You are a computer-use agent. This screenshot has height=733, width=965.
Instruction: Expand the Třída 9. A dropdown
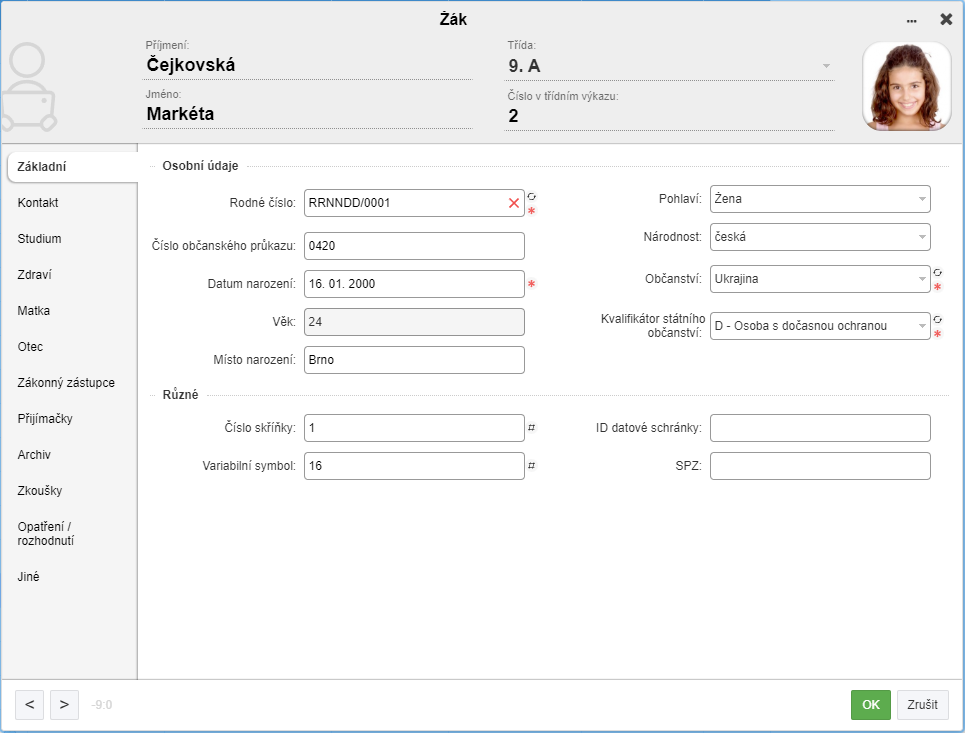(827, 66)
